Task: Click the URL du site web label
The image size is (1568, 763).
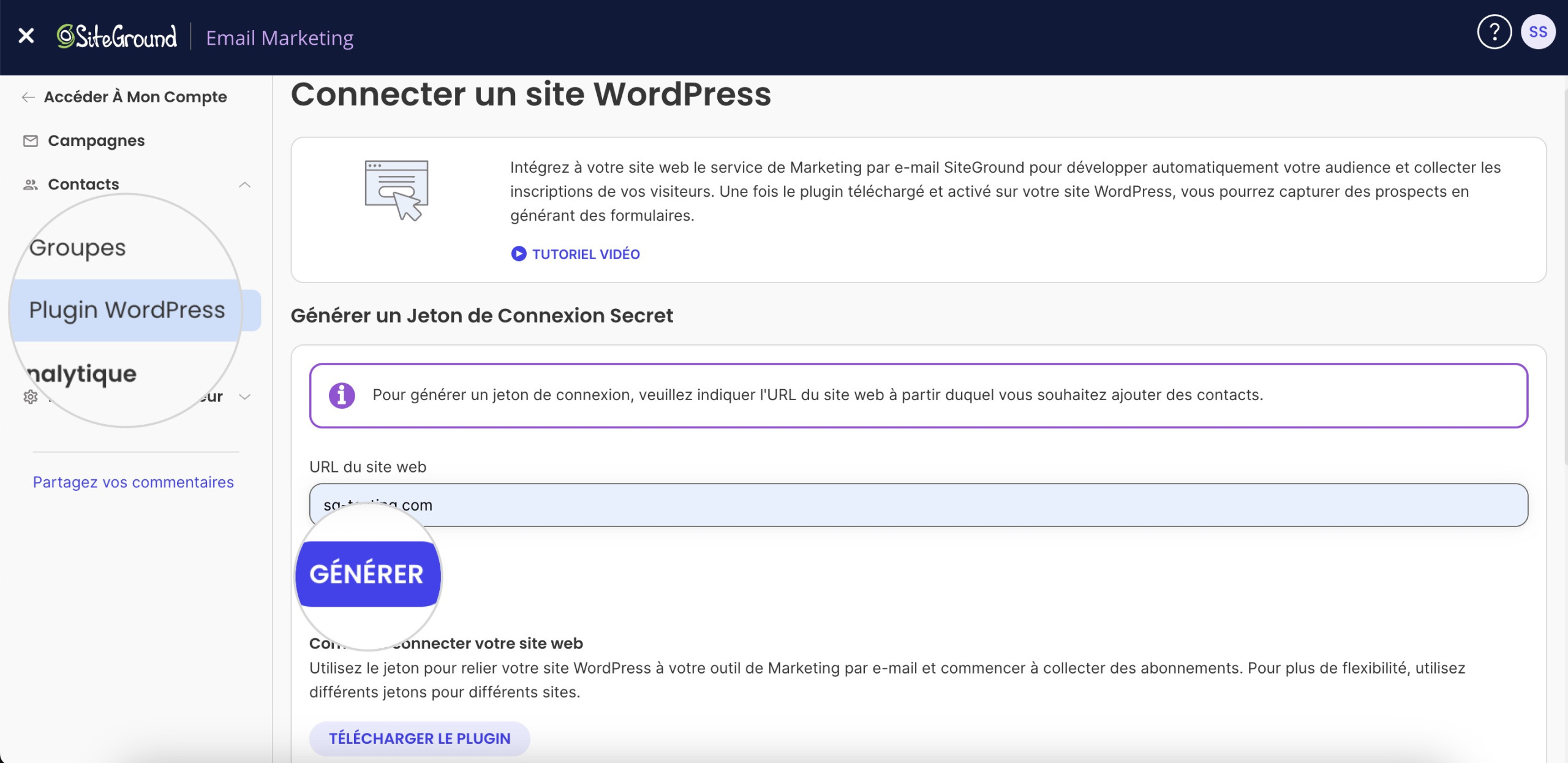Action: click(x=368, y=467)
